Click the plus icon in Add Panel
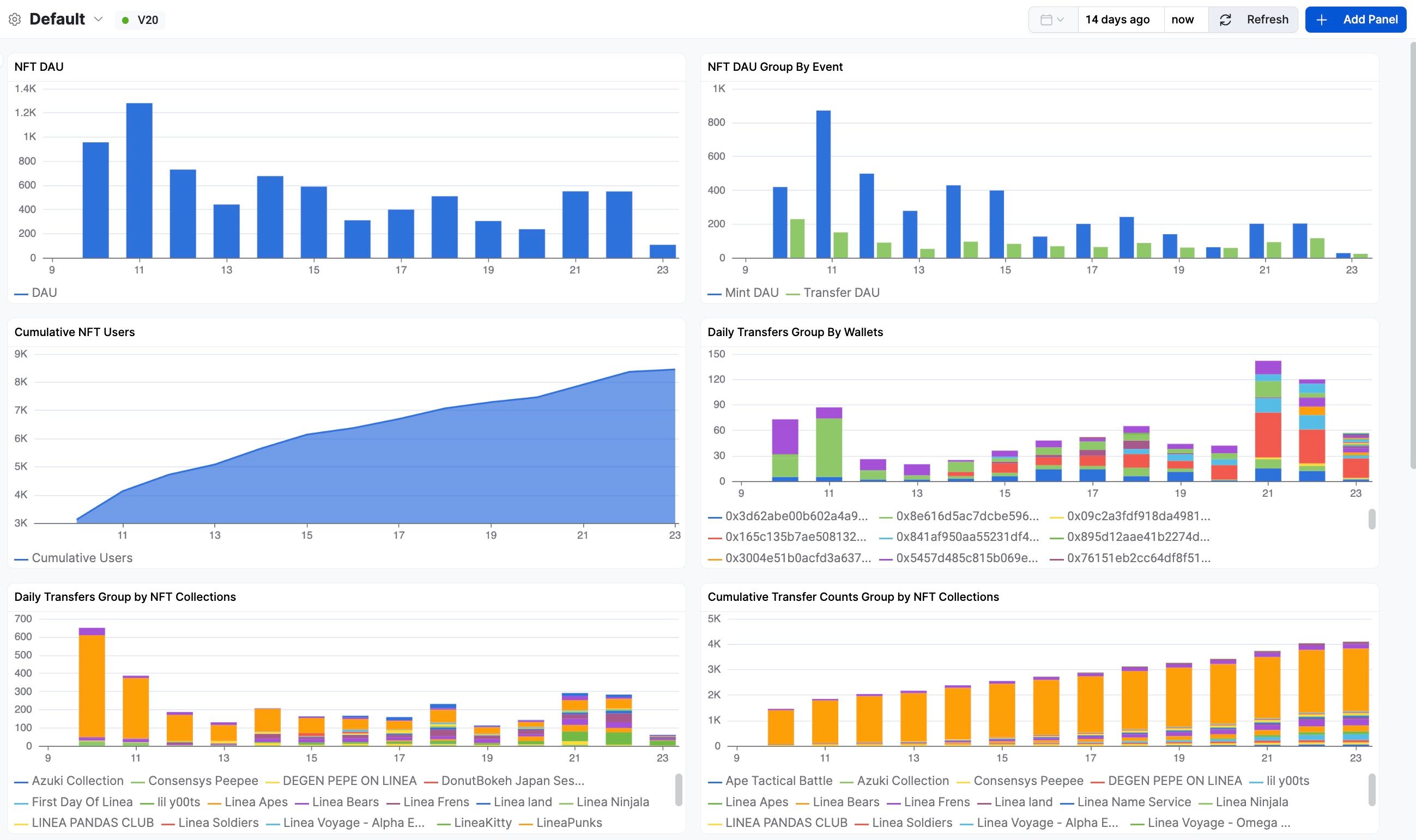Image resolution: width=1416 pixels, height=840 pixels. 1322,20
